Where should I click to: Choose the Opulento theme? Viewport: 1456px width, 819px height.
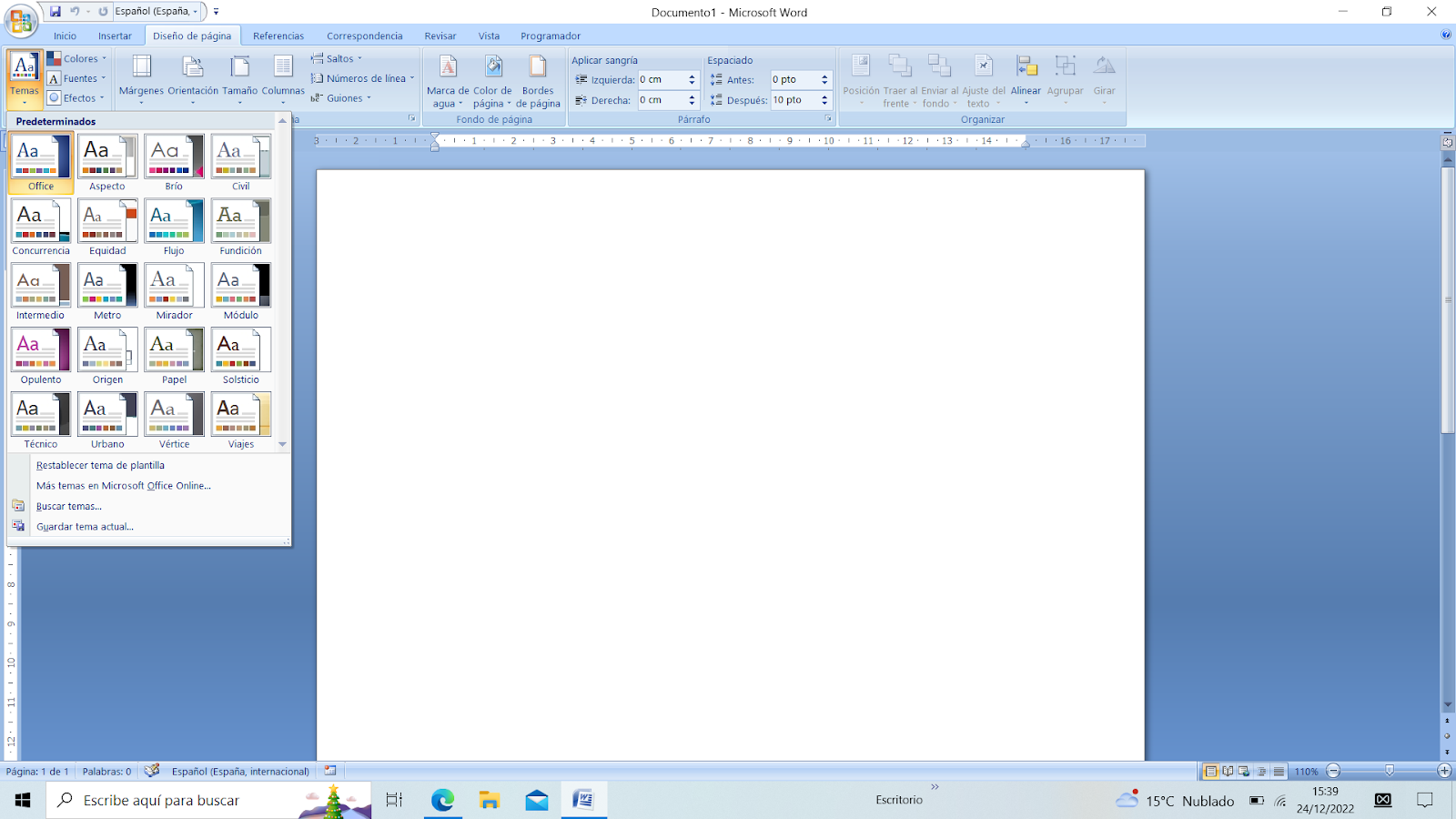coord(41,357)
